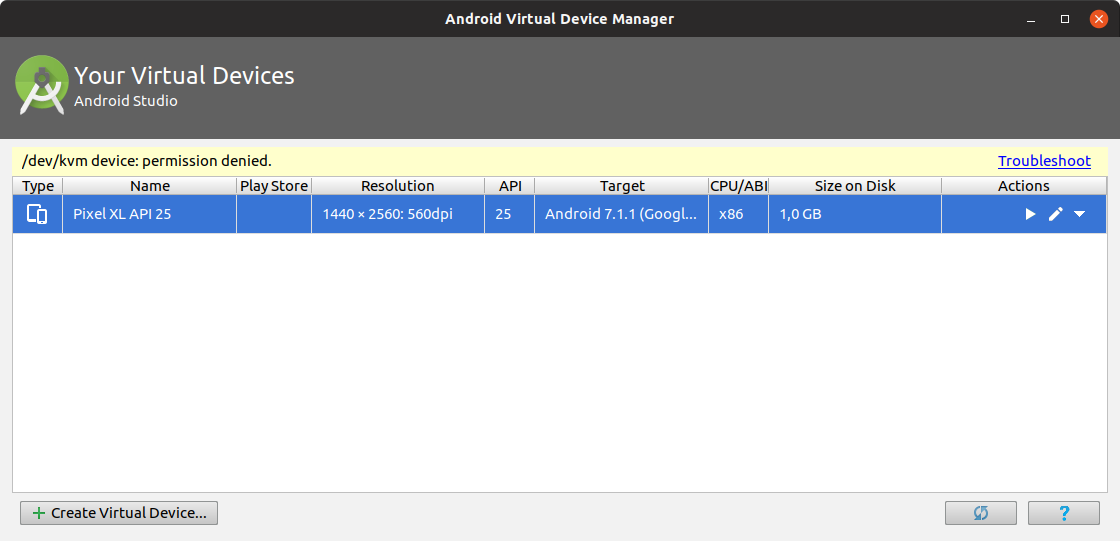Click the Size on Disk column header
Viewport: 1120px width, 541px height.
[x=855, y=186]
